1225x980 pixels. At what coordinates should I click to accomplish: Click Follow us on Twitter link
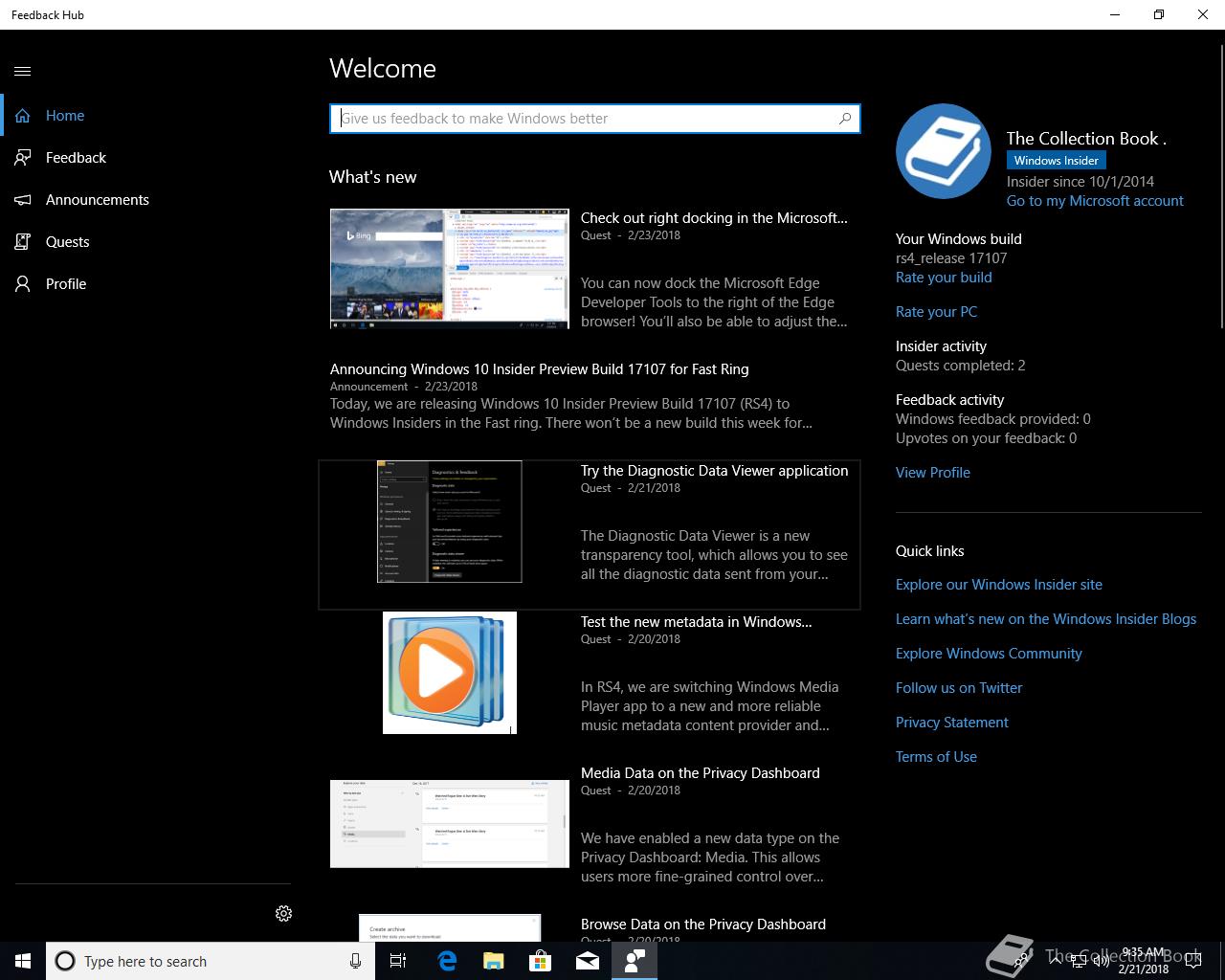(x=959, y=688)
